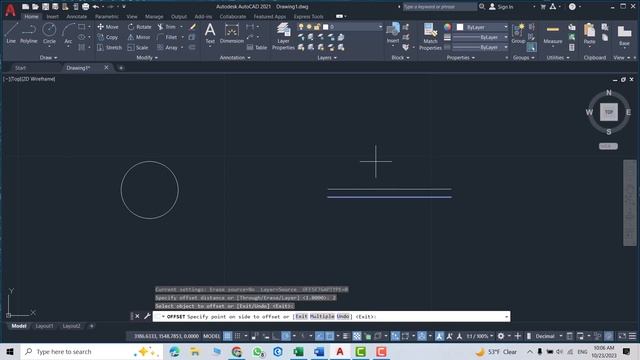Open the Annotate ribbon tab
Image resolution: width=640 pixels, height=360 pixels.
[x=77, y=17]
